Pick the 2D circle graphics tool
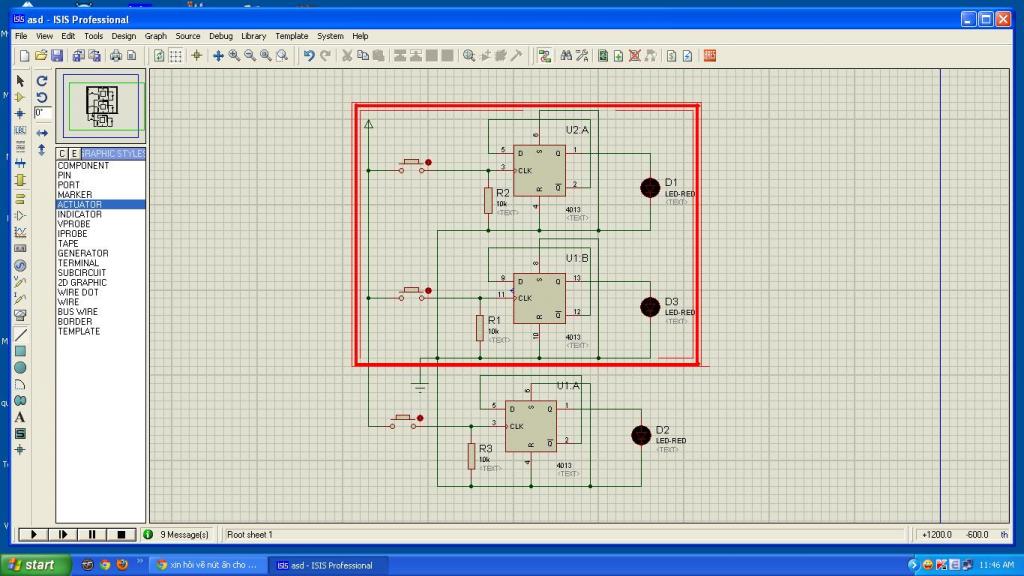Screen dimensions: 1024x576 [x=20, y=368]
